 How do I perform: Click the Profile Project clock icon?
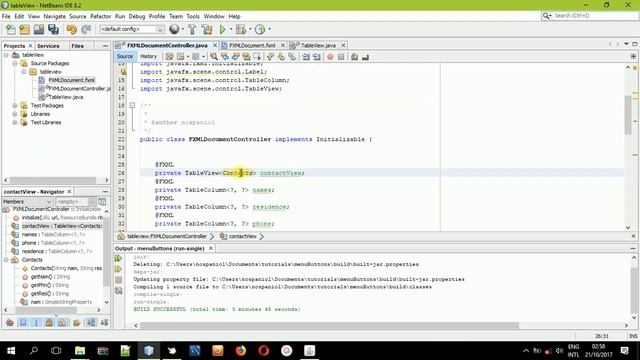tap(260, 29)
